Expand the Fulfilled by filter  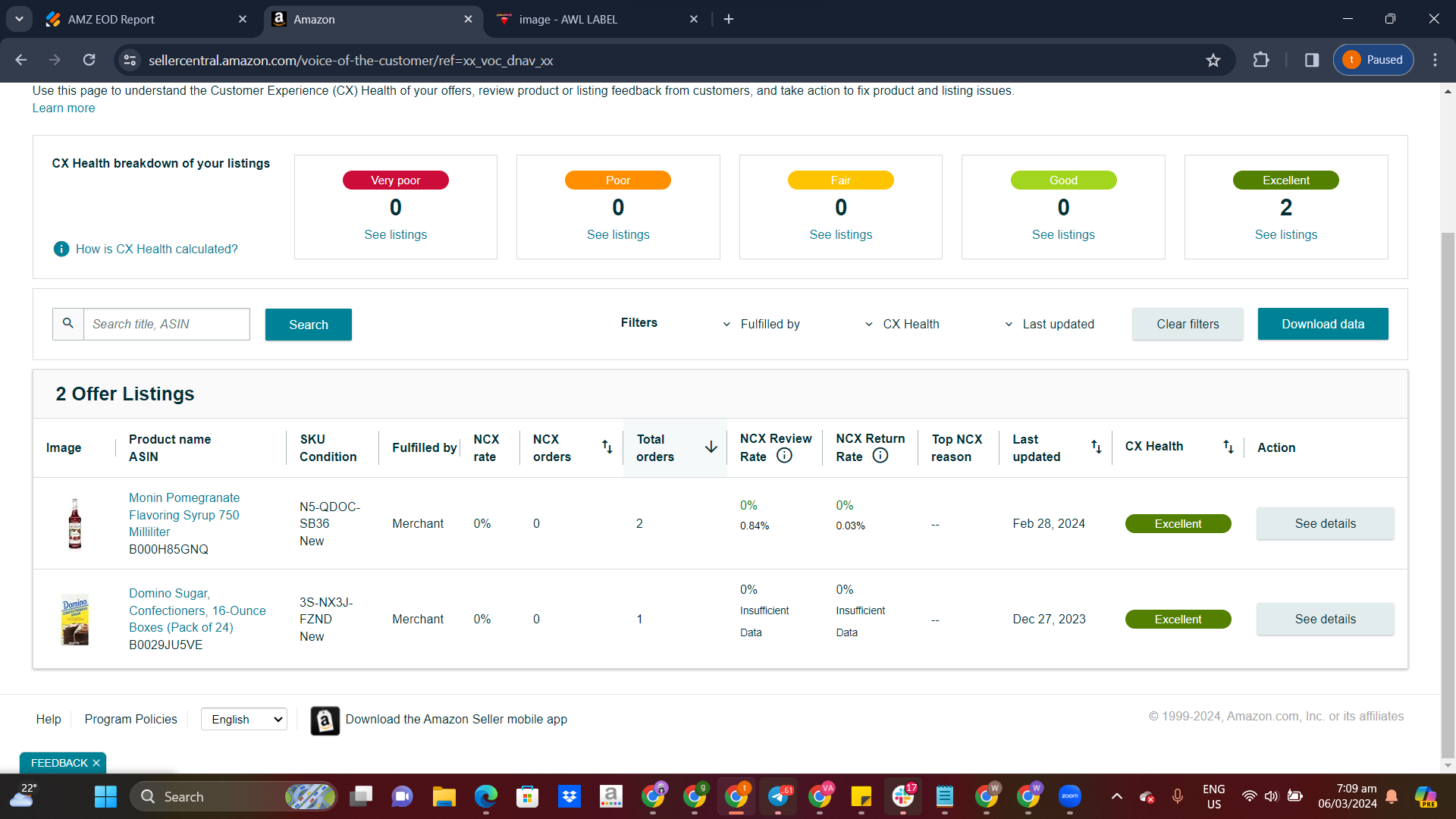pos(761,325)
